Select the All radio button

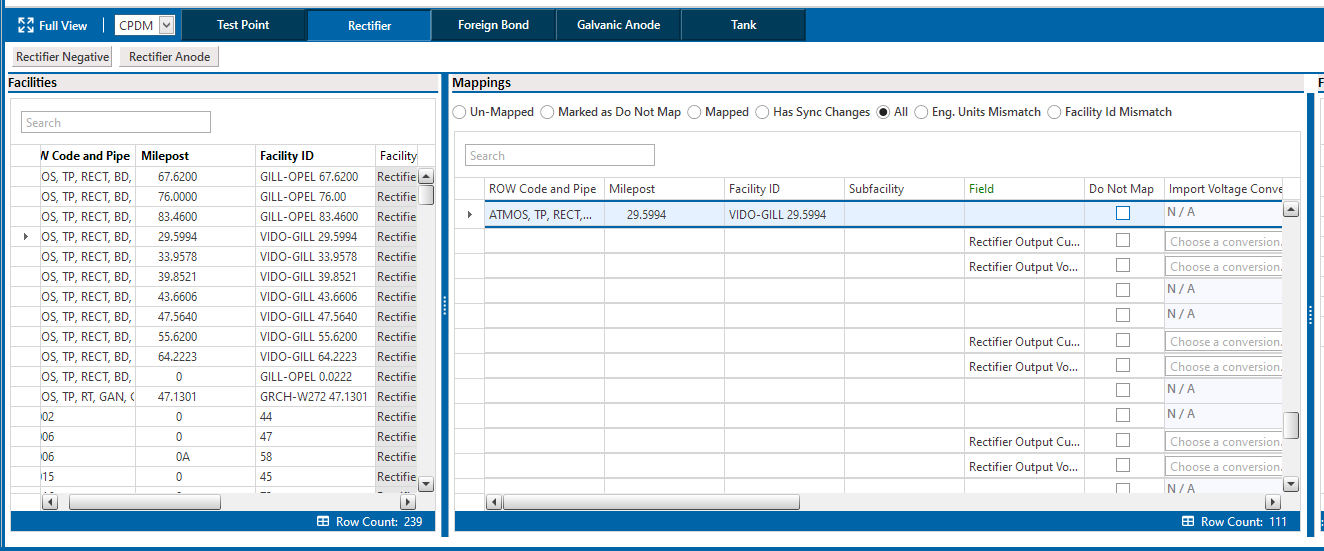(884, 112)
